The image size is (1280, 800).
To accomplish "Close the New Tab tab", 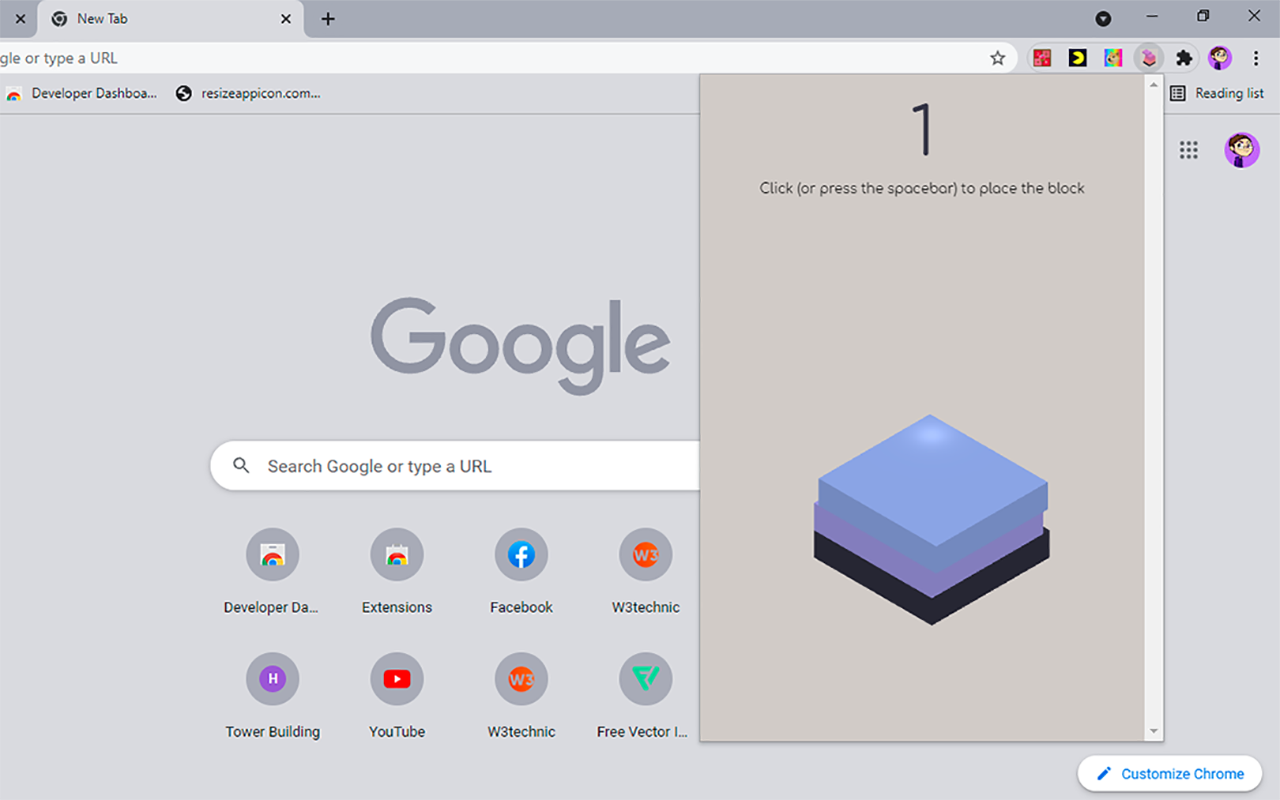I will click(x=286, y=19).
